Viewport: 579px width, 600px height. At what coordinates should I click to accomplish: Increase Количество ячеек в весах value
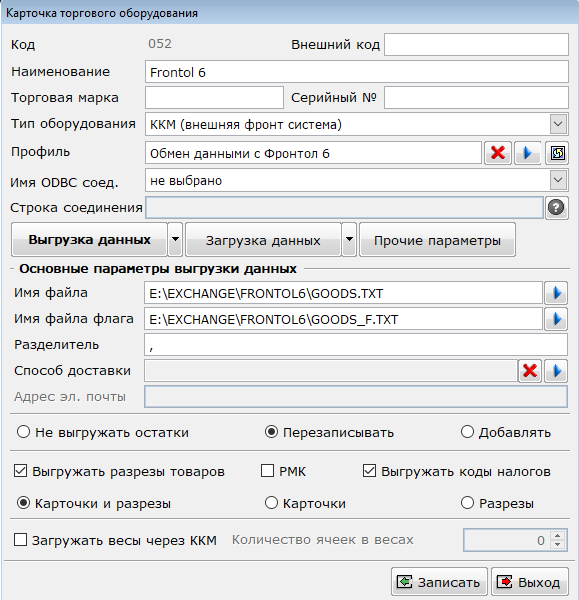click(558, 536)
